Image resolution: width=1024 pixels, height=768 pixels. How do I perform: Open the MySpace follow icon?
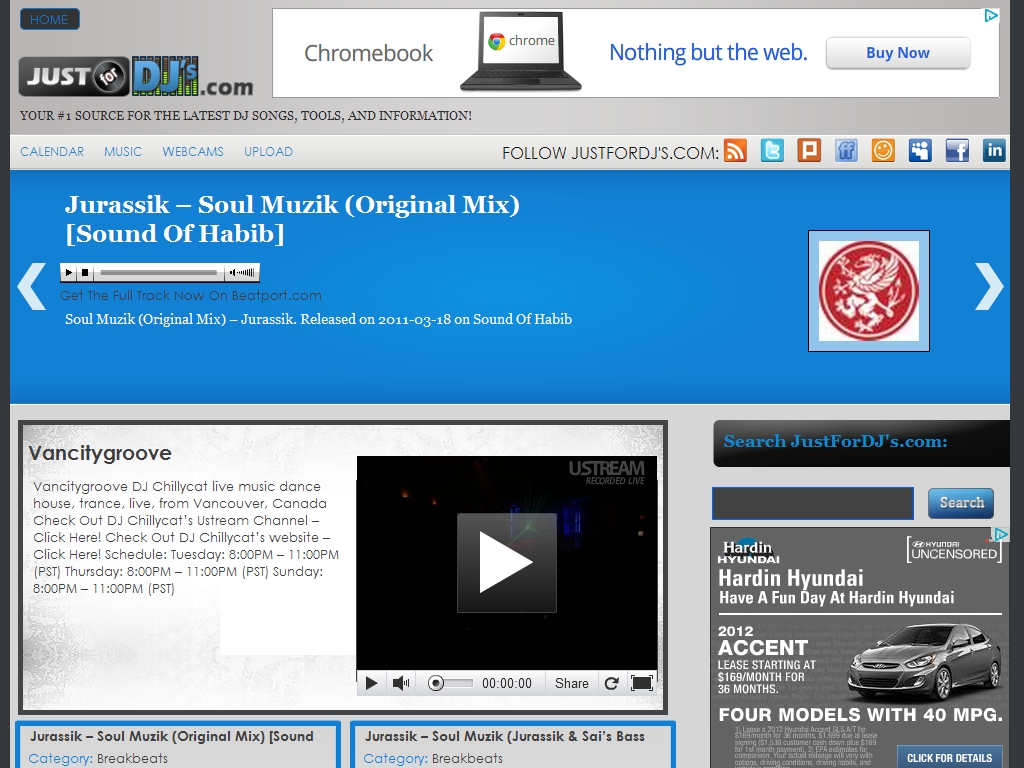[x=920, y=151]
